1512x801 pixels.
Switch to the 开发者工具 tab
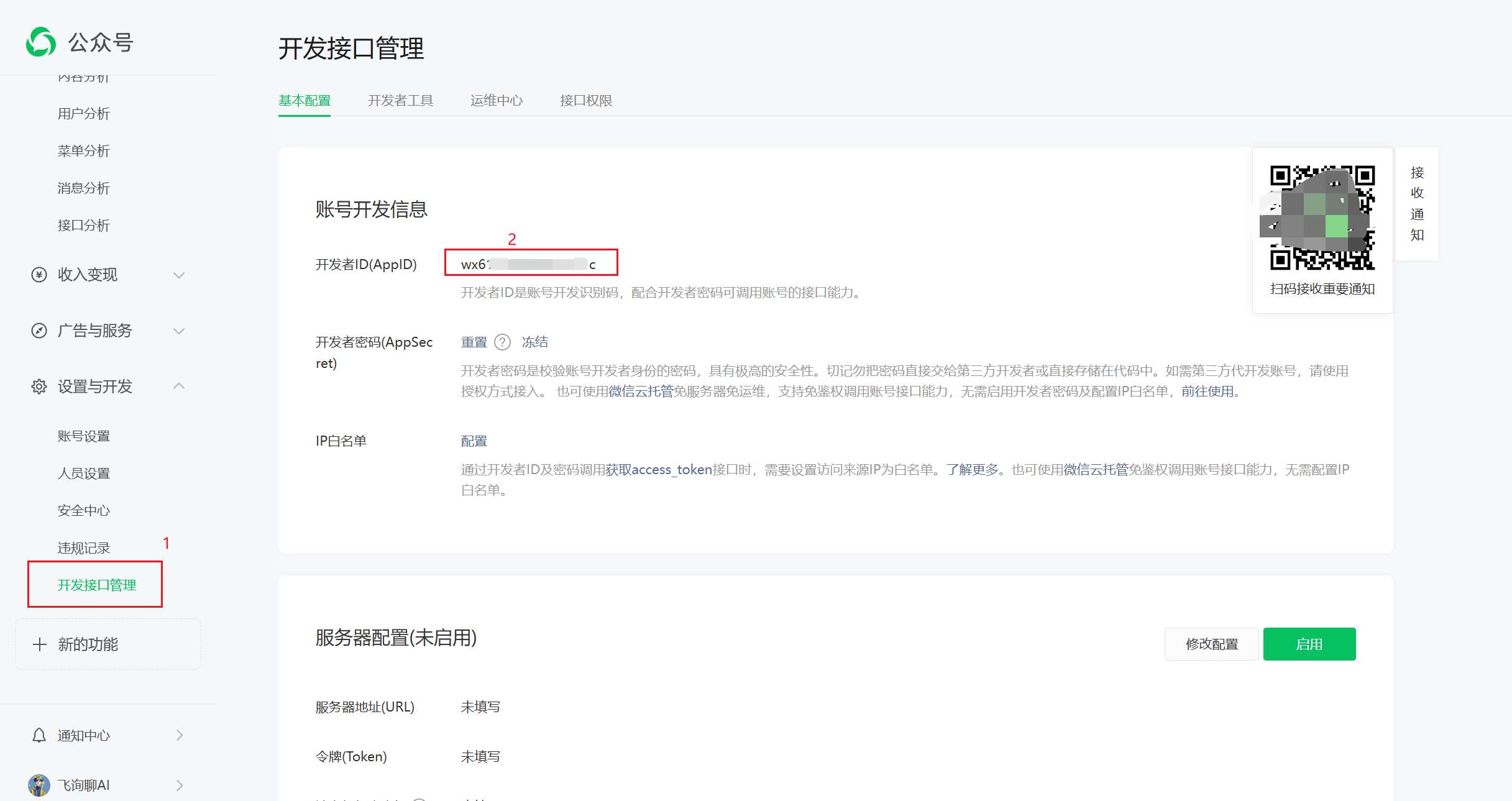[400, 101]
